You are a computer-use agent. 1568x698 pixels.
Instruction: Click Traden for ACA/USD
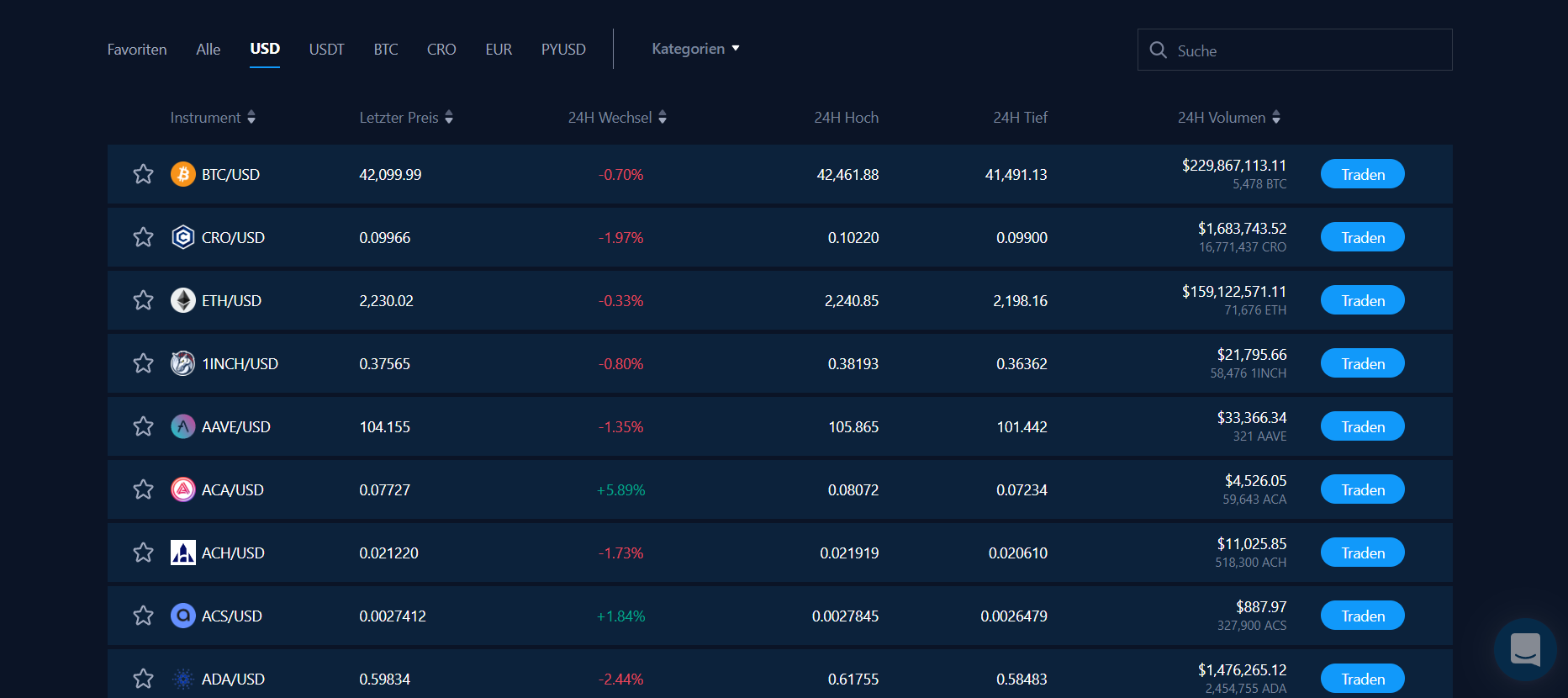tap(1363, 489)
